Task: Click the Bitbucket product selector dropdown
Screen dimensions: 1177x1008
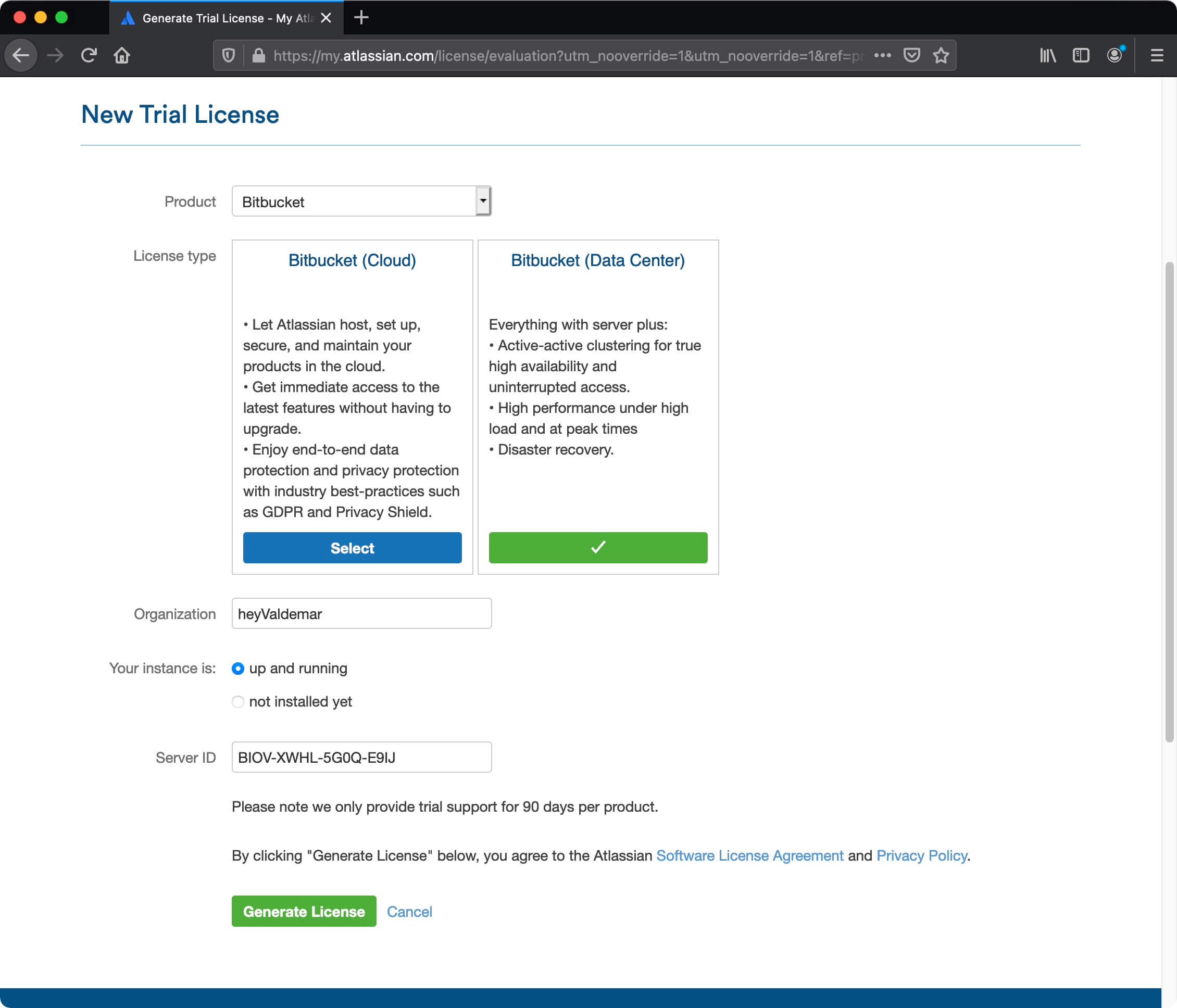Action: 361,201
